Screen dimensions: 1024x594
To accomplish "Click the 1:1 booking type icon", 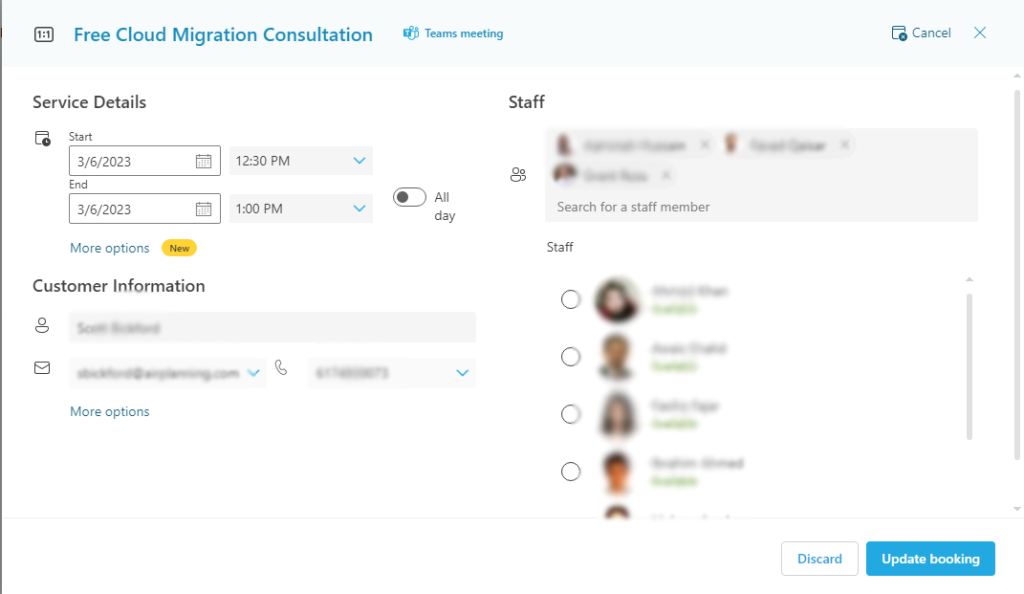I will pyautogui.click(x=42, y=33).
